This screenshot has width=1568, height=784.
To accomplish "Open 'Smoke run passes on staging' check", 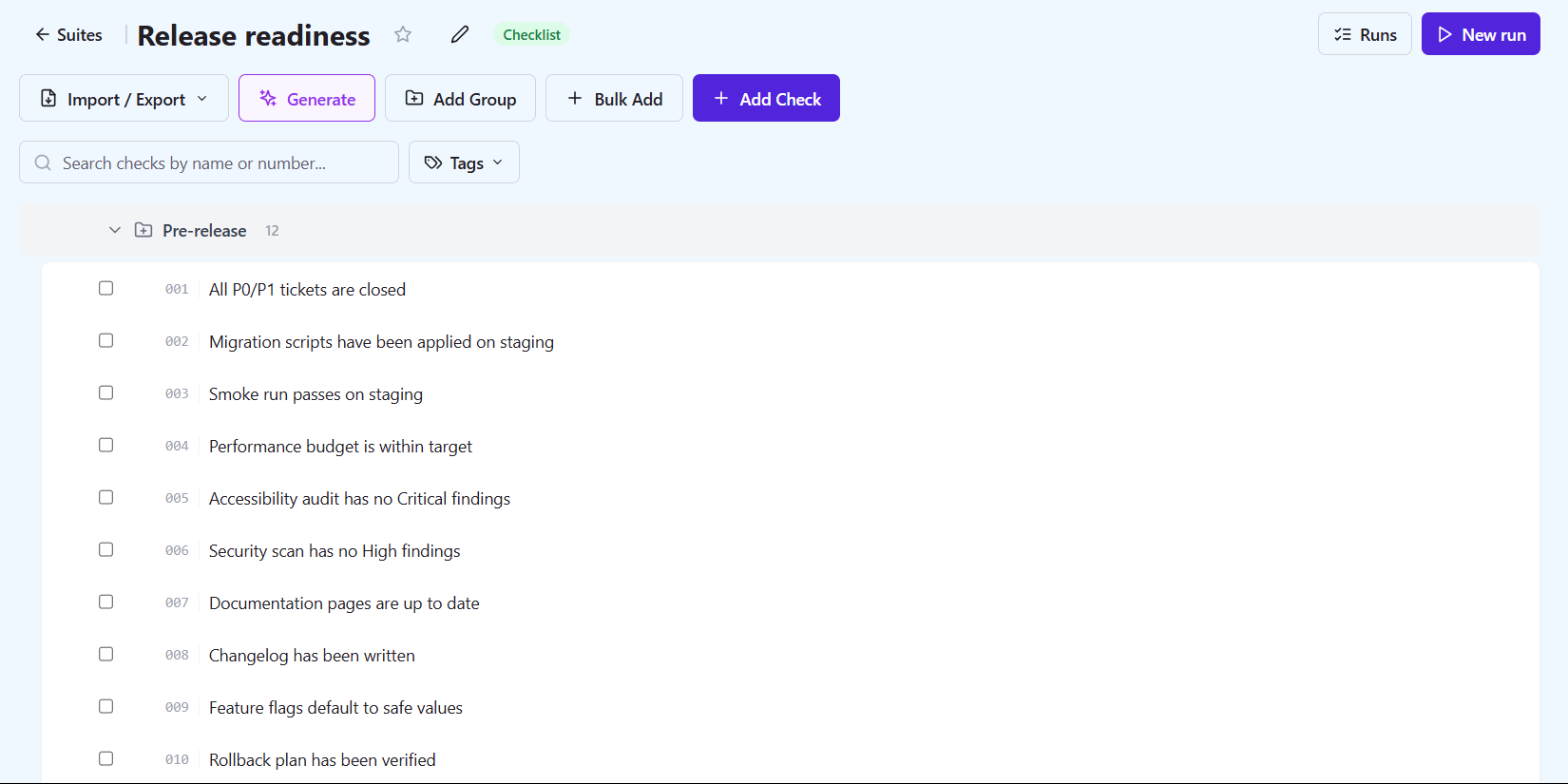I will 316,394.
